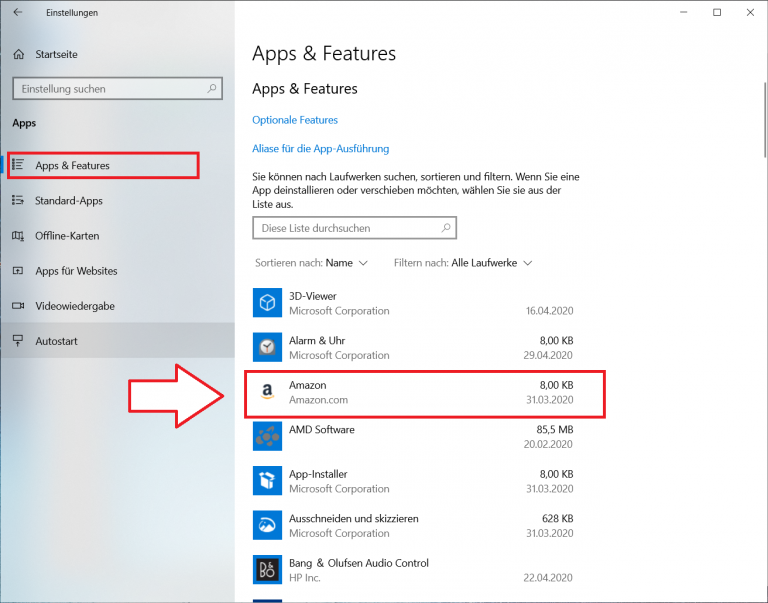Select the Apps & Features sidebar icon
This screenshot has width=768, height=603.
pyautogui.click(x=18, y=165)
